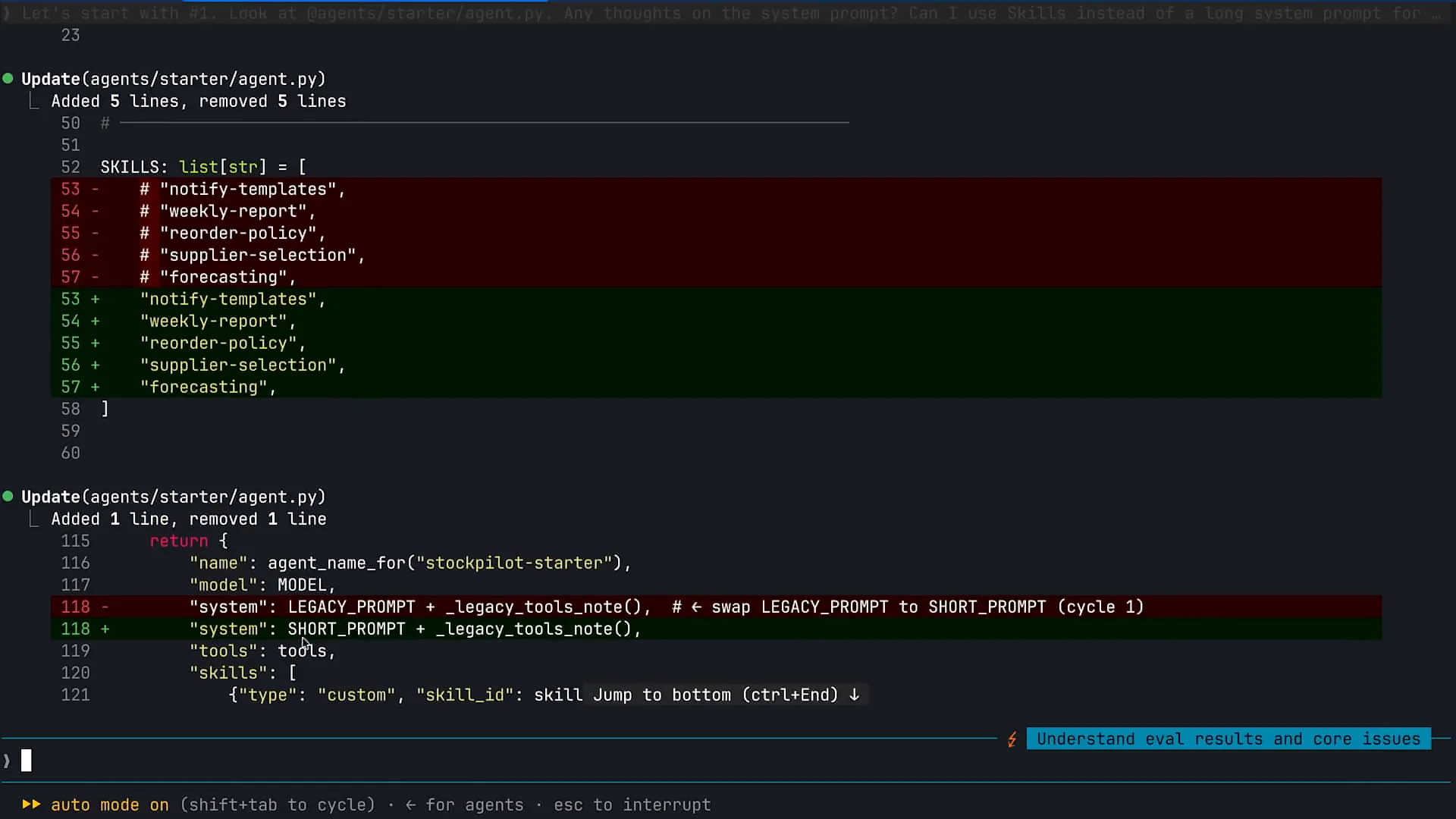
Task: Click the 'return {' line 115
Action: [189, 541]
